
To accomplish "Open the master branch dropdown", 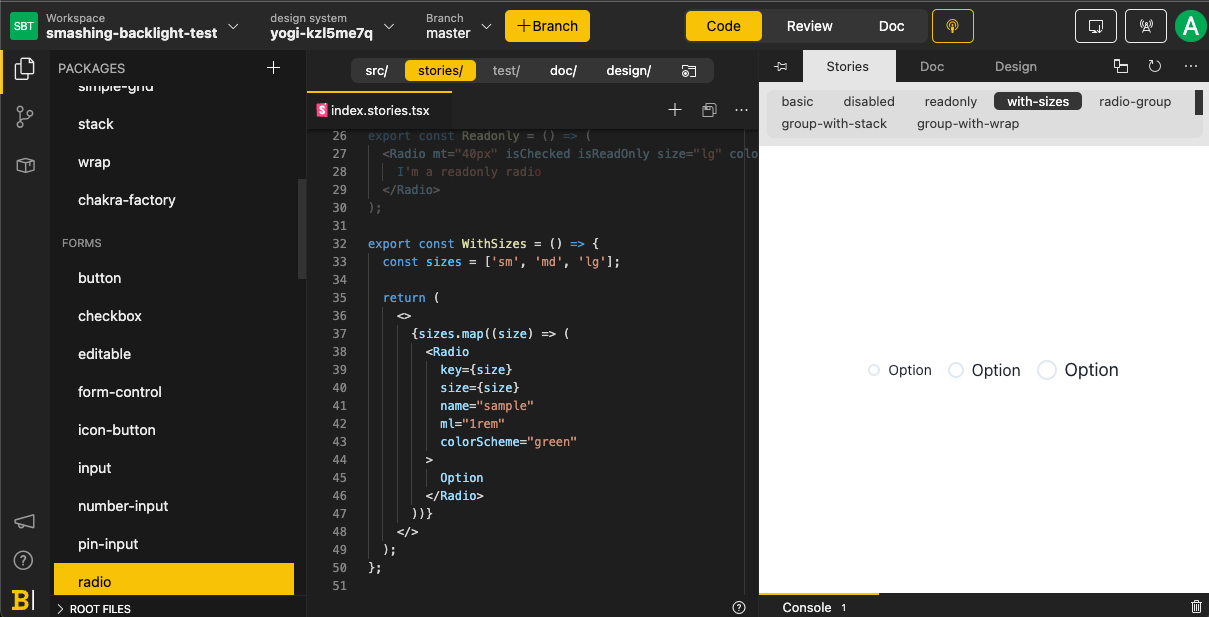I will [x=487, y=26].
